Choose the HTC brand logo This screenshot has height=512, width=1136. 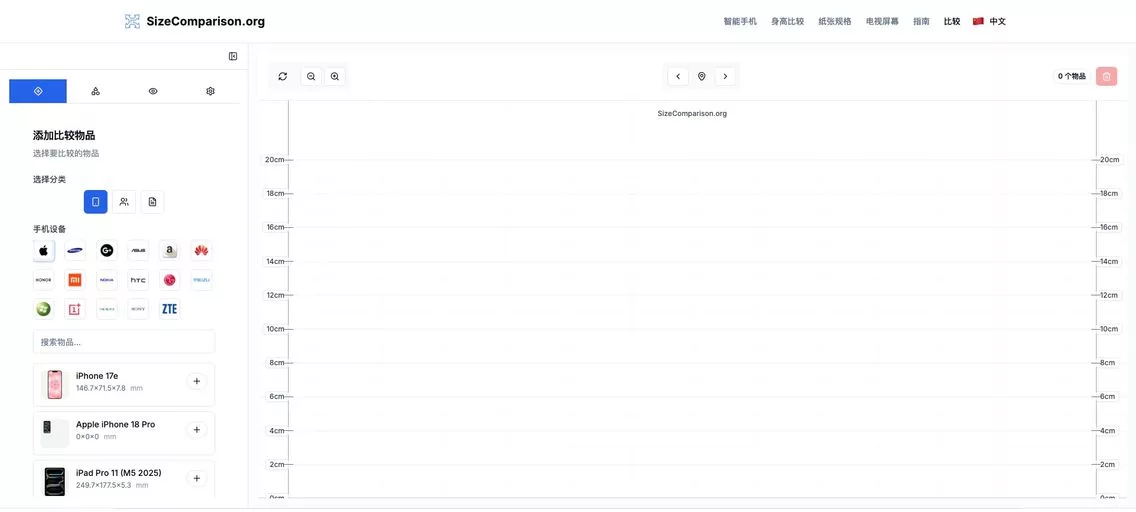pyautogui.click(x=138, y=280)
